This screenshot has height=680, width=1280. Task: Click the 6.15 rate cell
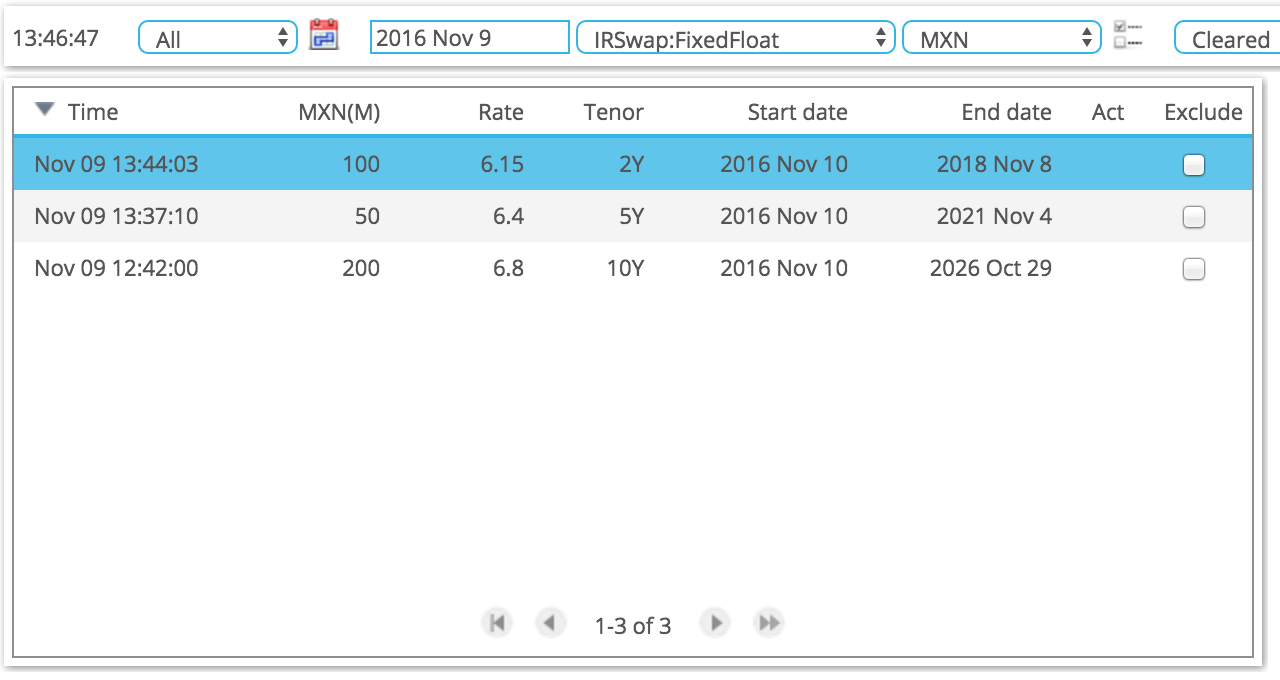(x=502, y=164)
